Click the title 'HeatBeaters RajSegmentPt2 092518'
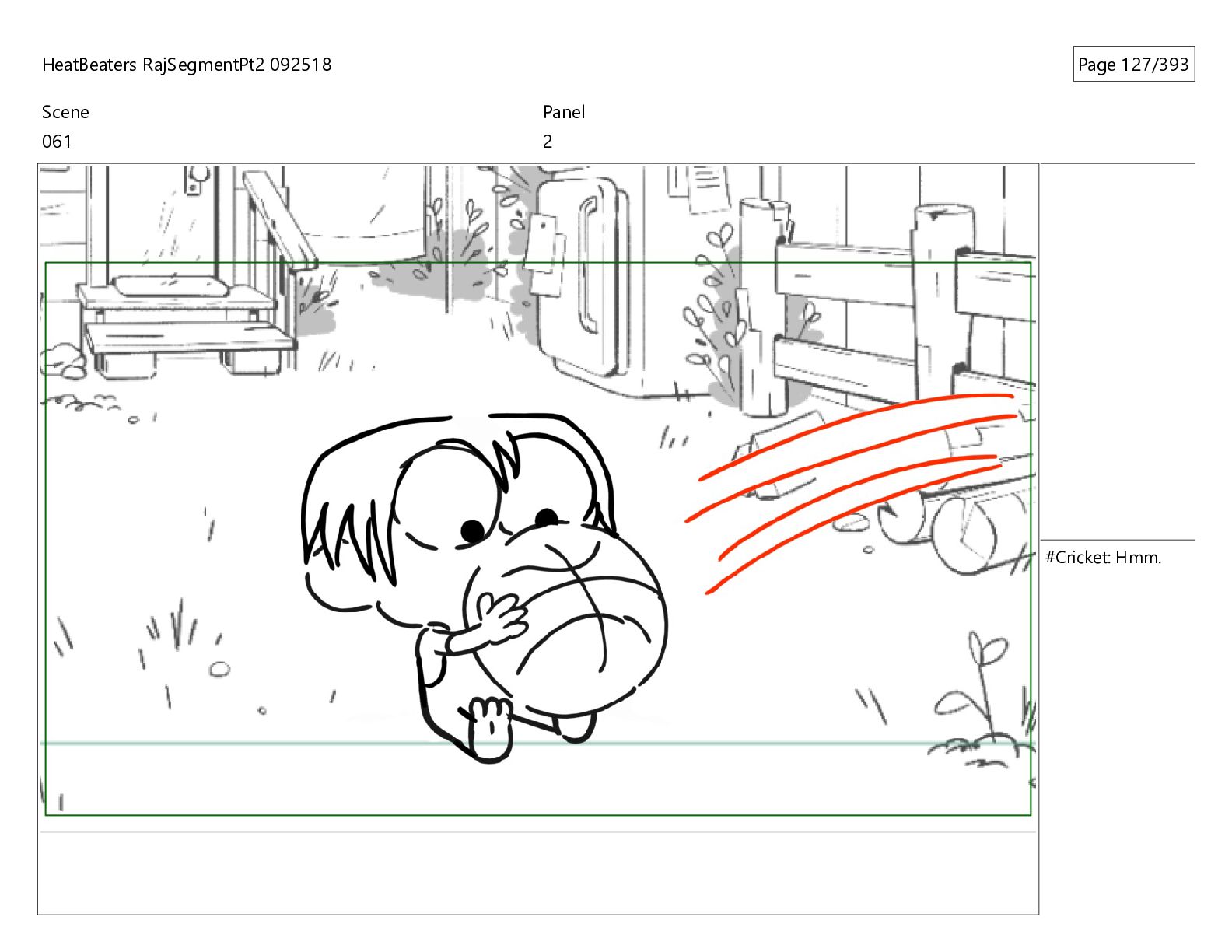The width and height of the screenshot is (1232, 952). [x=187, y=65]
